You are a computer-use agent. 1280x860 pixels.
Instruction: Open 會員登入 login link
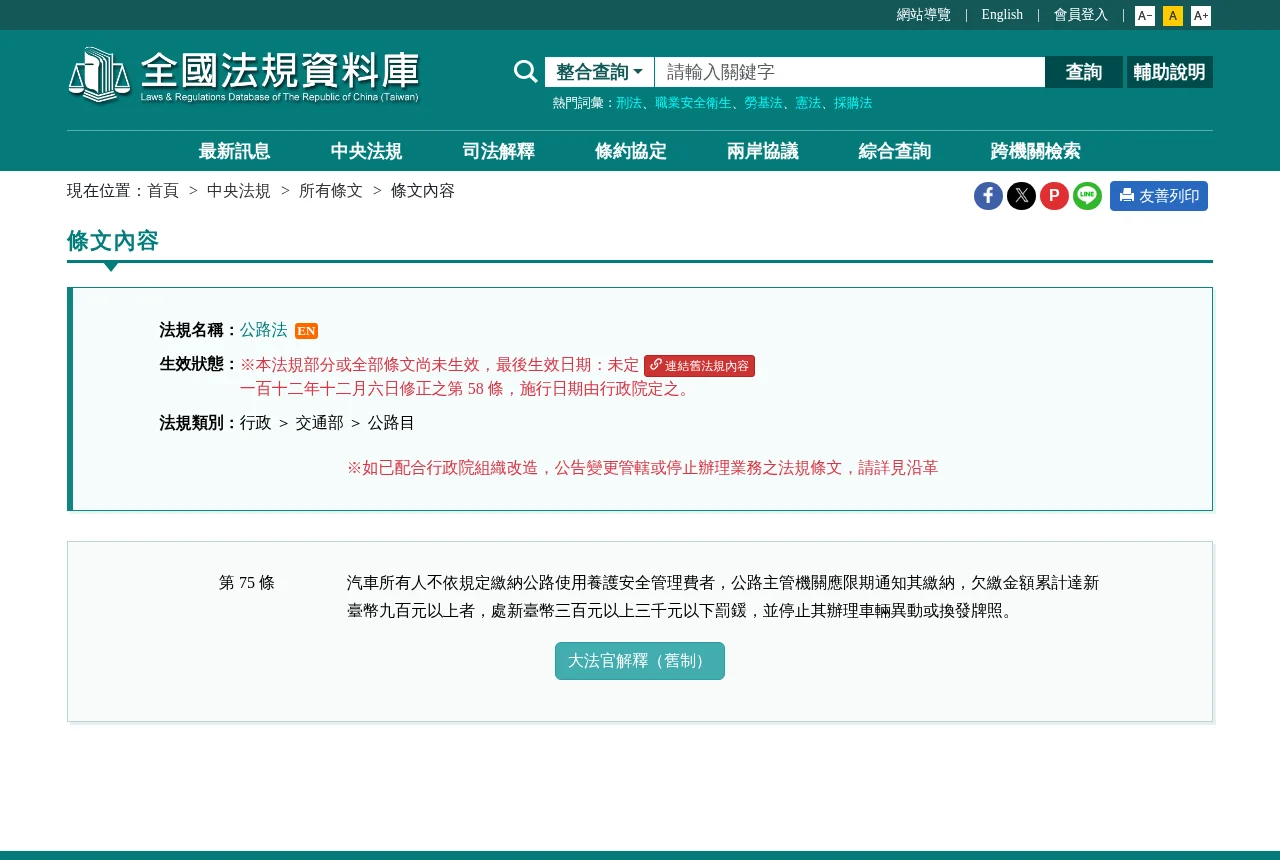[x=1081, y=15]
